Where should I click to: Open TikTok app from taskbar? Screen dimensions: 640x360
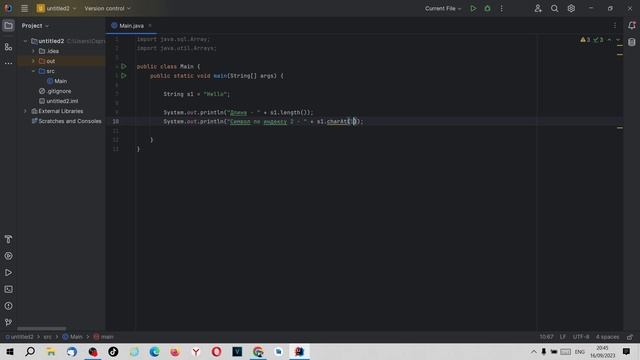click(x=113, y=351)
